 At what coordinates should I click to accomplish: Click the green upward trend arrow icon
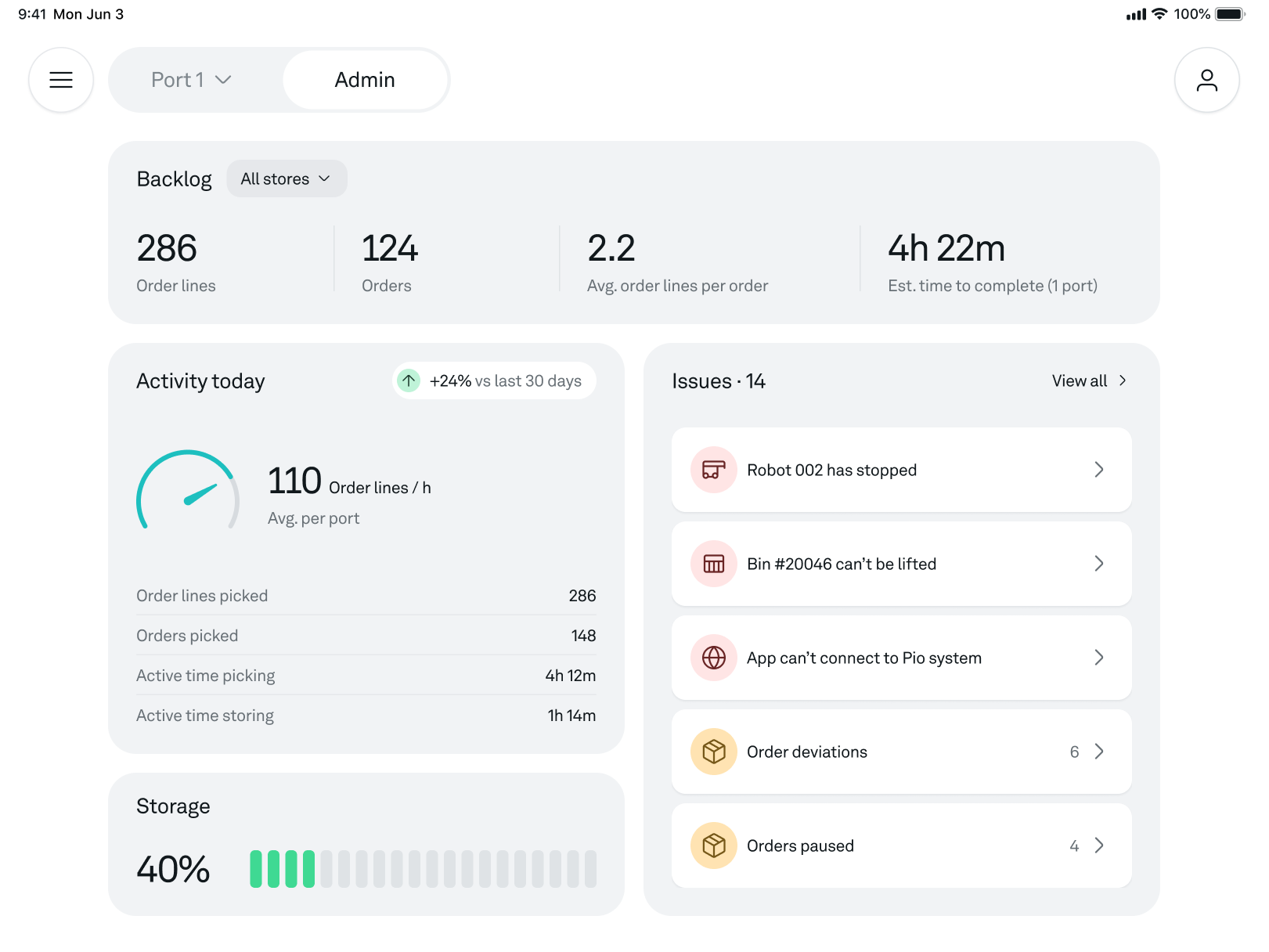(x=409, y=380)
